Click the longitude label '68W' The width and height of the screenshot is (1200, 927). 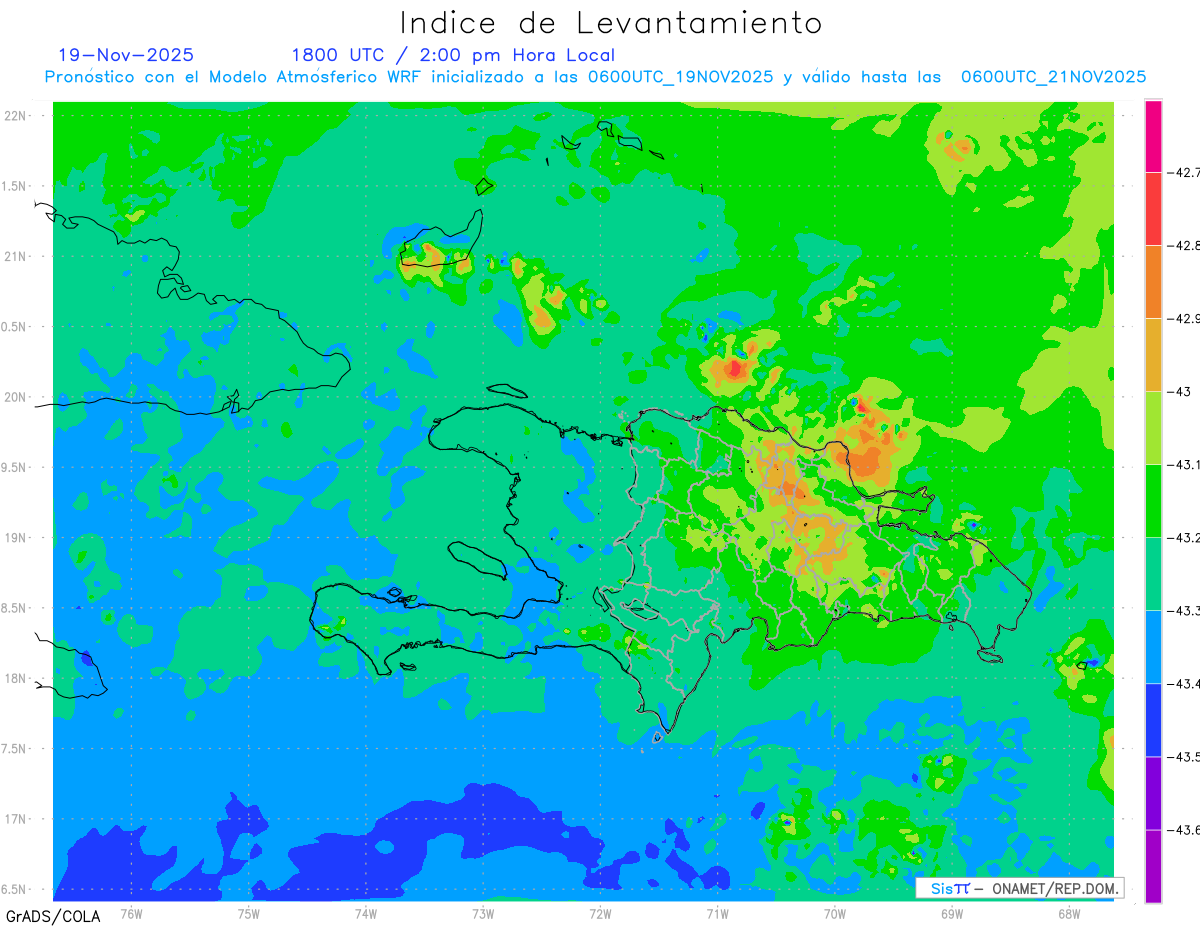click(1068, 913)
